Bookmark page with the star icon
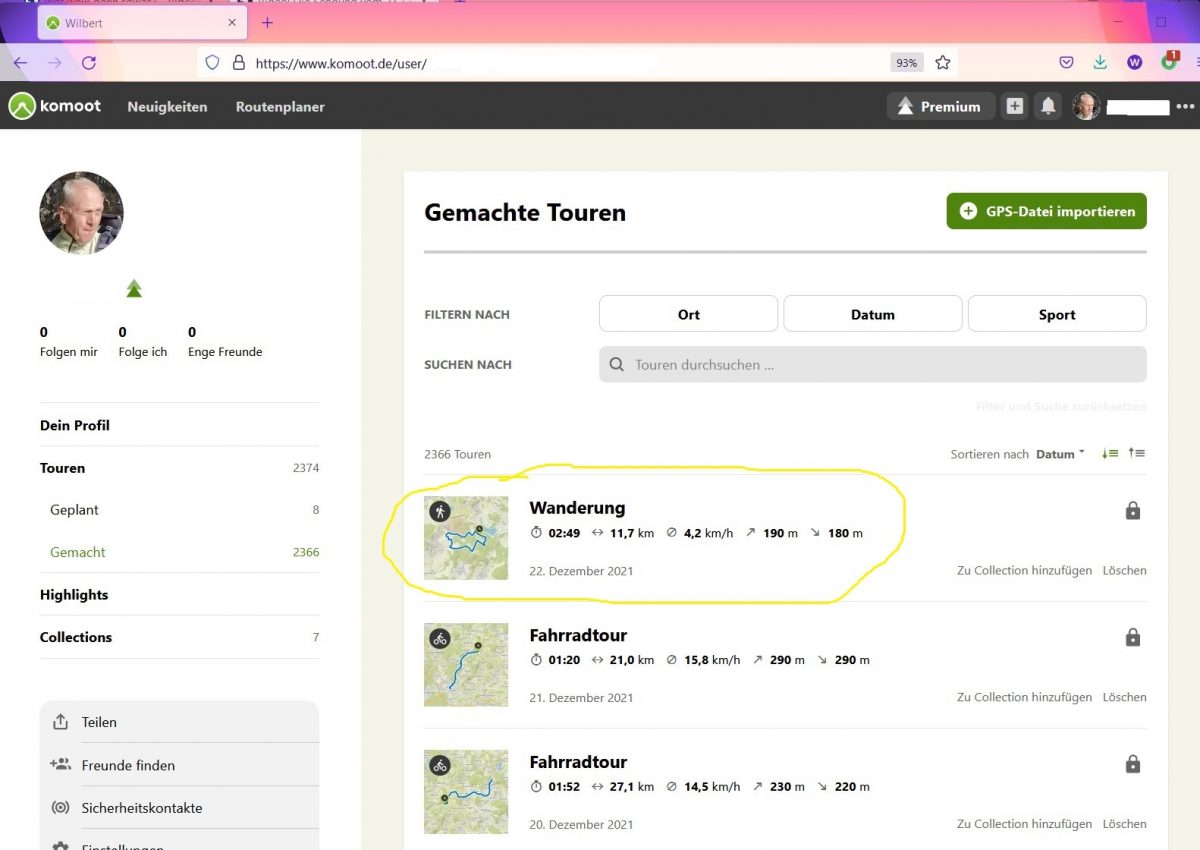This screenshot has height=850, width=1200. point(942,62)
